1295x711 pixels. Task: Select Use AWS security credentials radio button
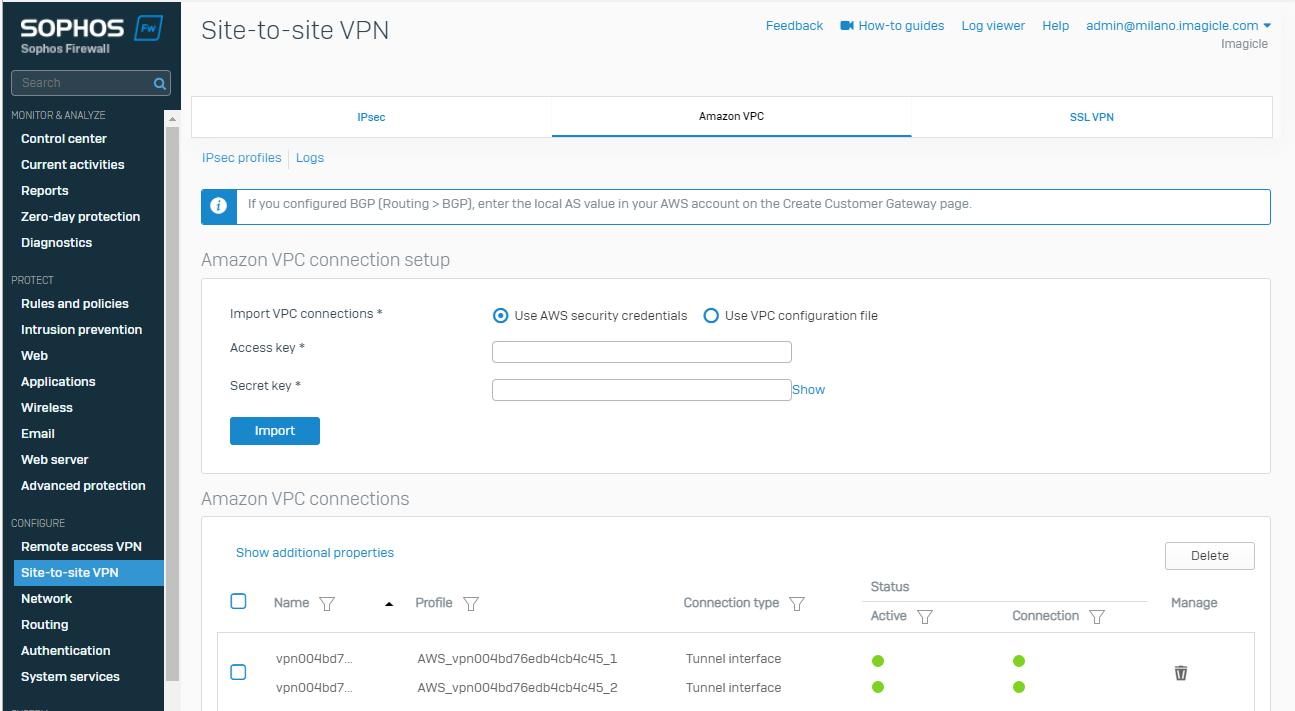(x=501, y=316)
